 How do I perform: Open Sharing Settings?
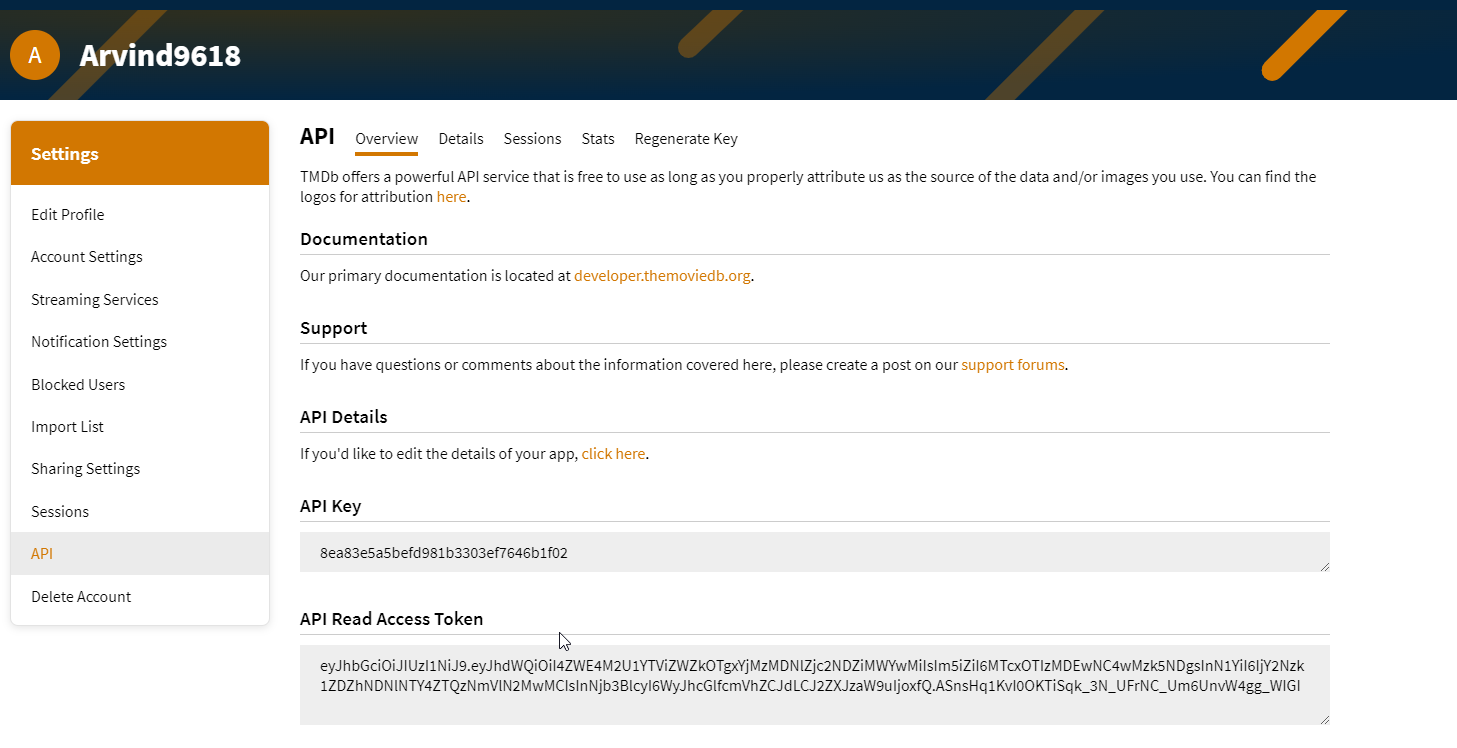point(86,469)
